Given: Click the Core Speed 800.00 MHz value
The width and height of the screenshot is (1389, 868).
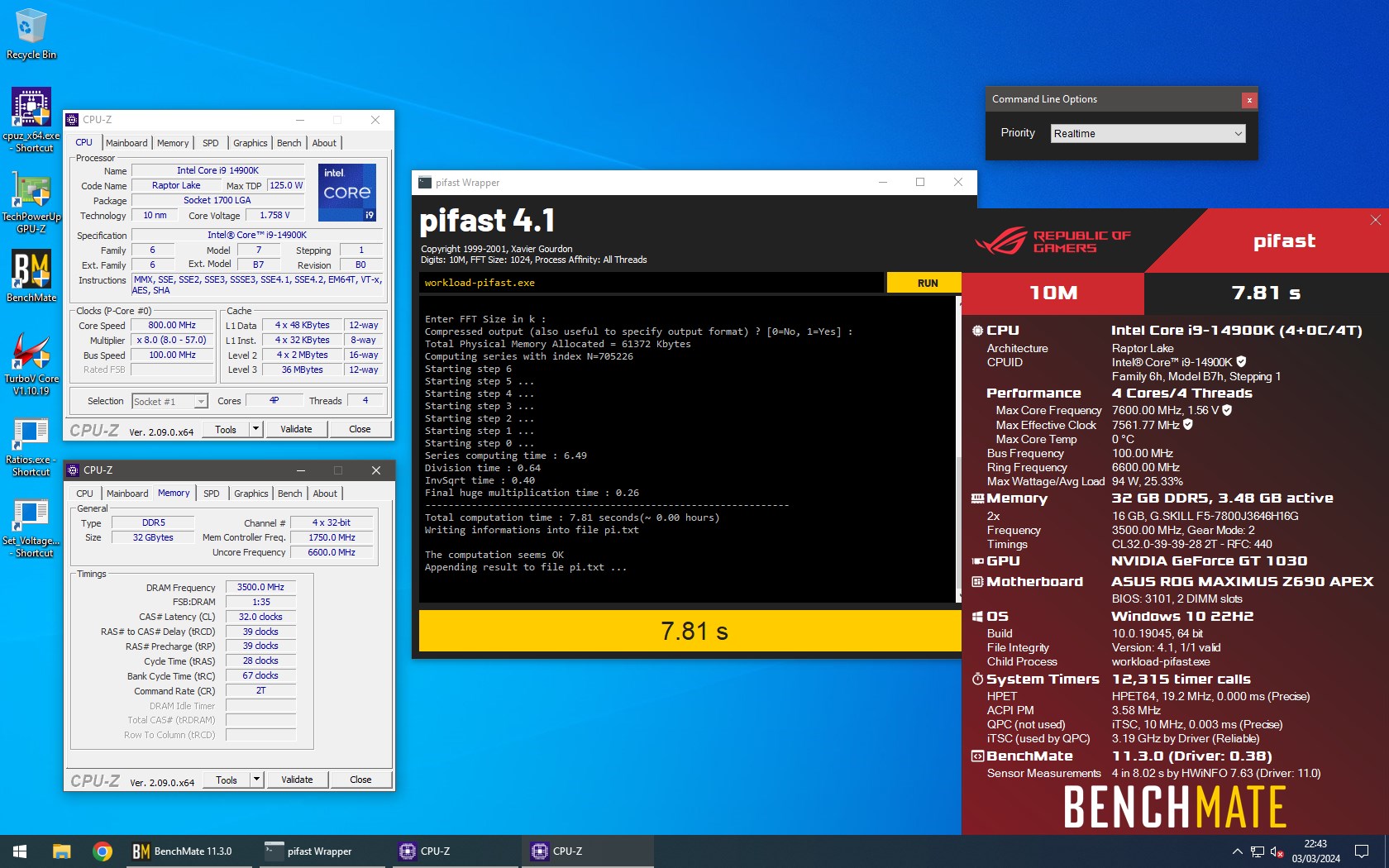Looking at the screenshot, I should (172, 326).
